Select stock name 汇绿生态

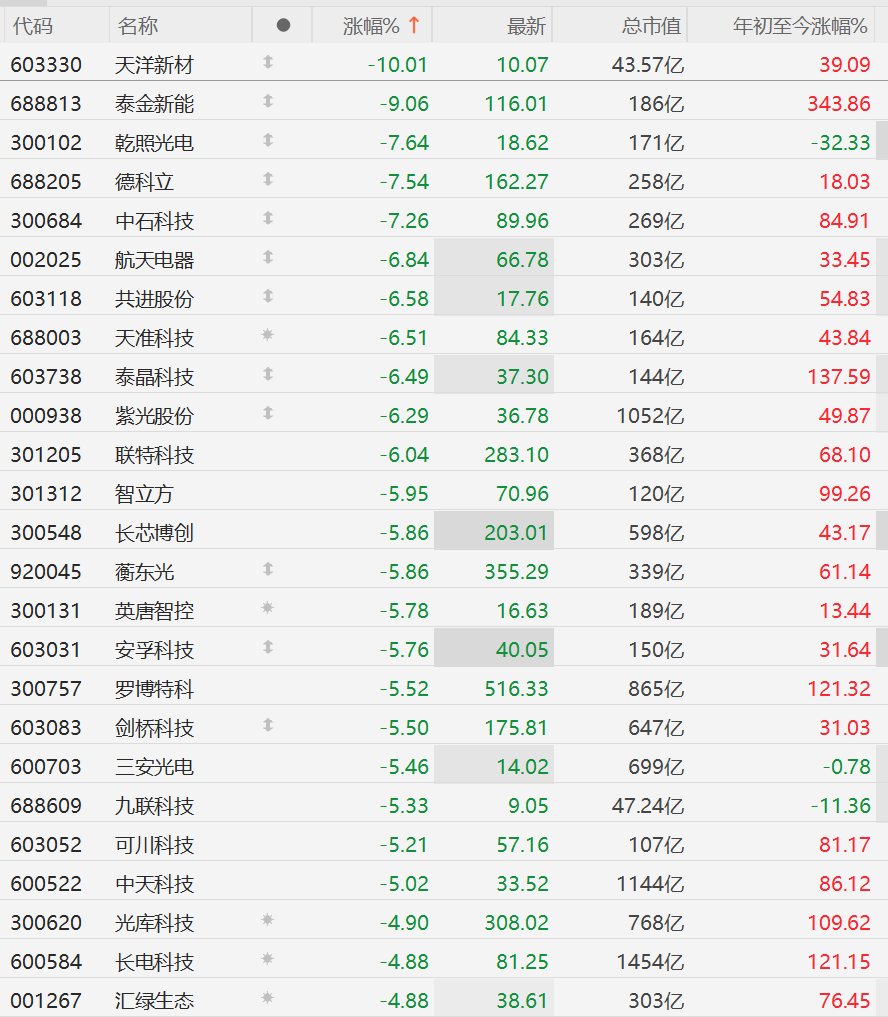click(x=154, y=1001)
